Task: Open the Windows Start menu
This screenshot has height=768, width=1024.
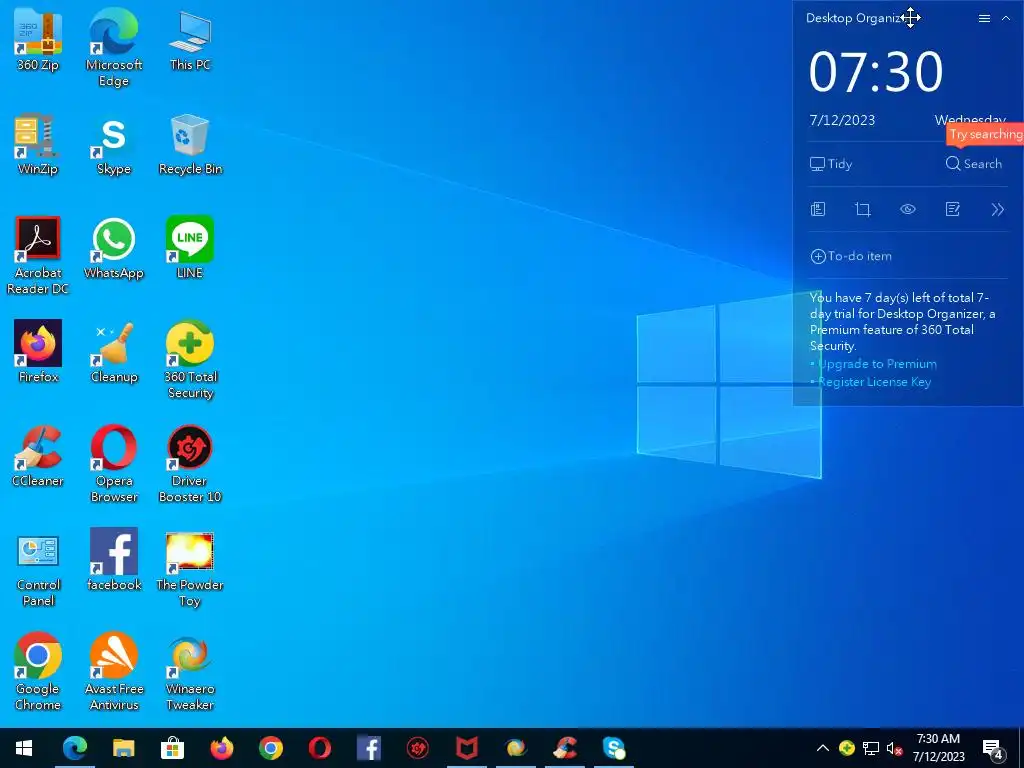Action: tap(24, 748)
